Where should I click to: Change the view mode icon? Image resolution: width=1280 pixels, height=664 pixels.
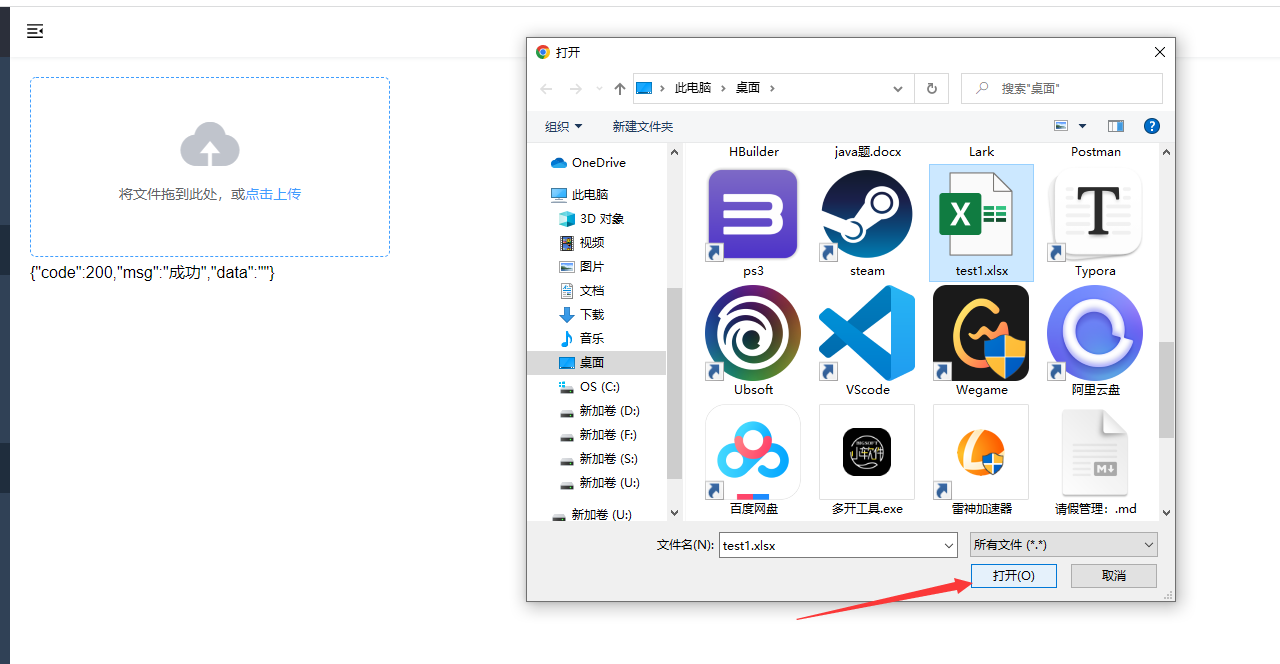coord(1062,126)
